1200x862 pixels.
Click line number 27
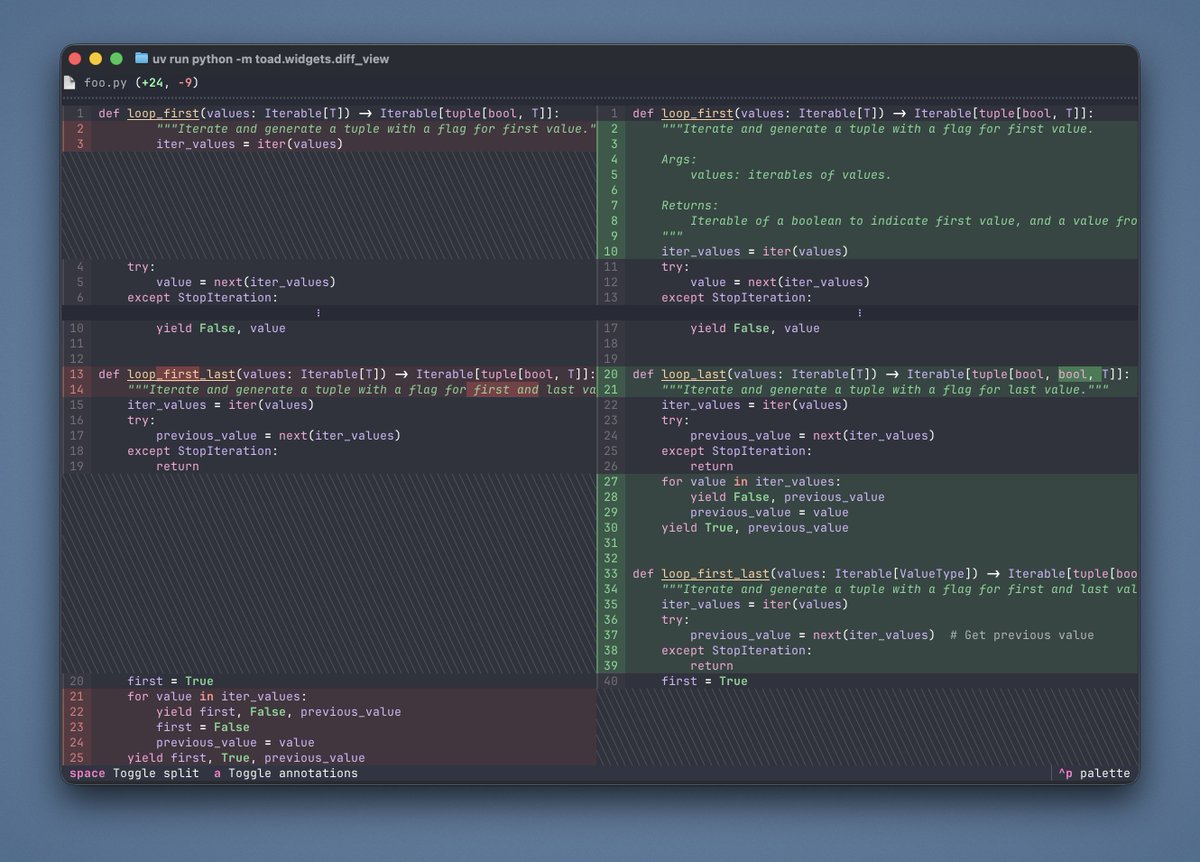click(x=611, y=482)
